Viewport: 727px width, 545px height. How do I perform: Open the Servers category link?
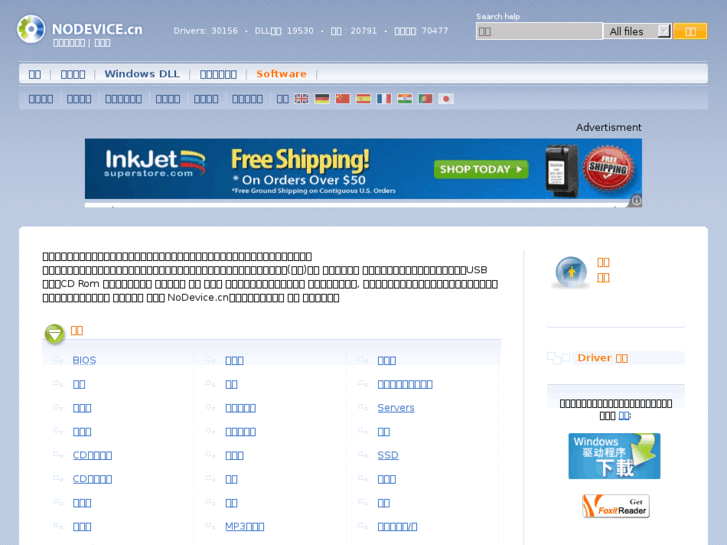pos(395,408)
